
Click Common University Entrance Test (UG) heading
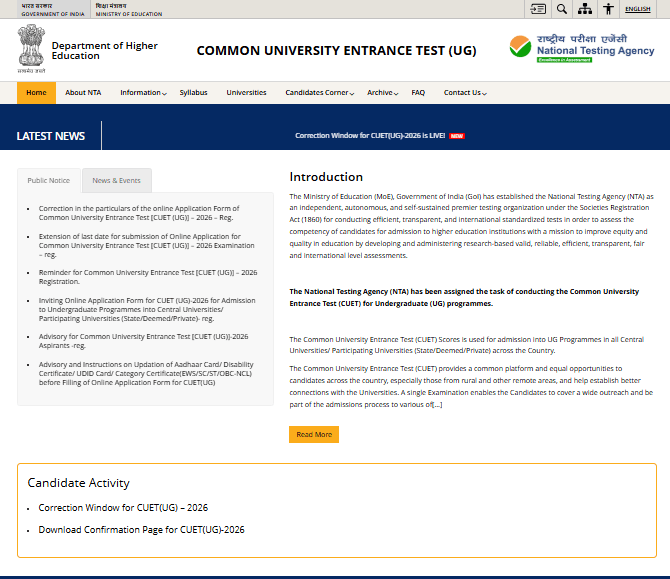[x=336, y=50]
